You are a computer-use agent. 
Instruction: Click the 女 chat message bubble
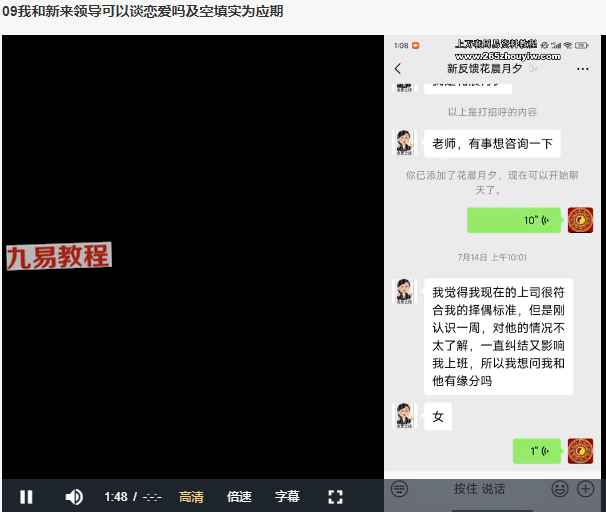pos(438,417)
